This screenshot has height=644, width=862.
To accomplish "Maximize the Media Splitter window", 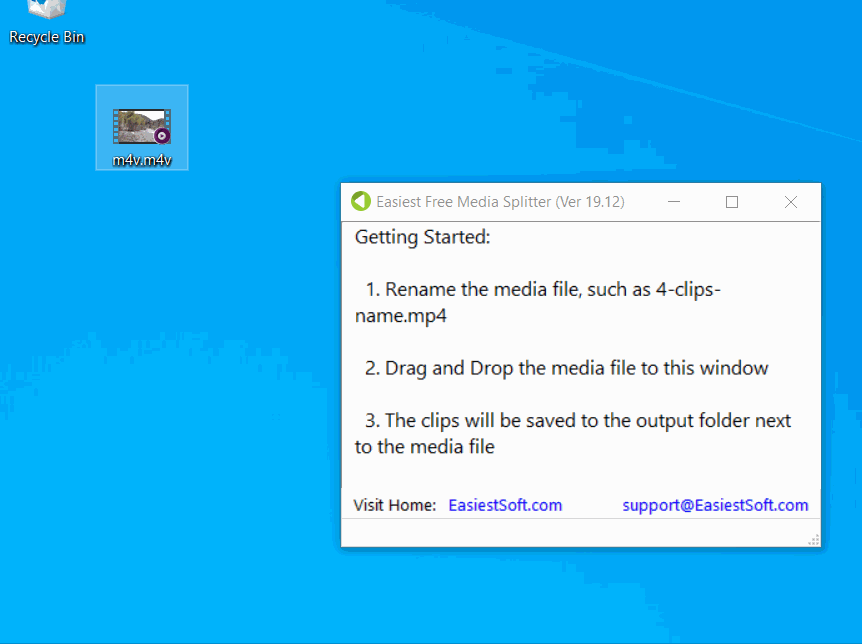I will click(732, 202).
